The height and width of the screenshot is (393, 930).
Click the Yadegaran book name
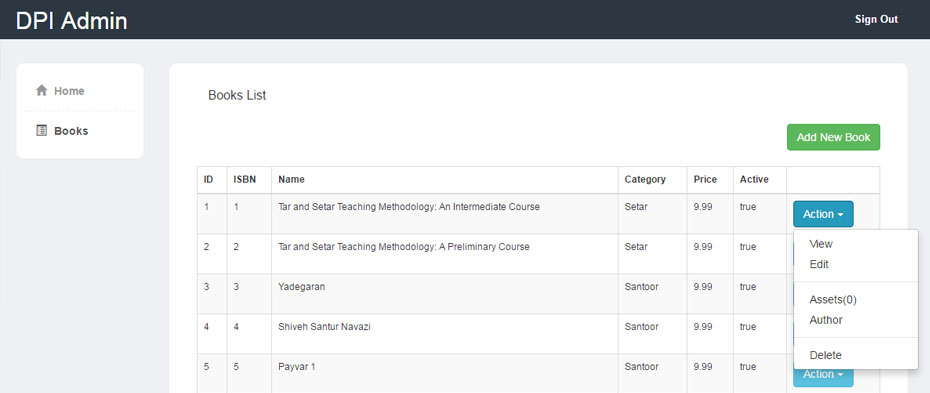(x=301, y=287)
